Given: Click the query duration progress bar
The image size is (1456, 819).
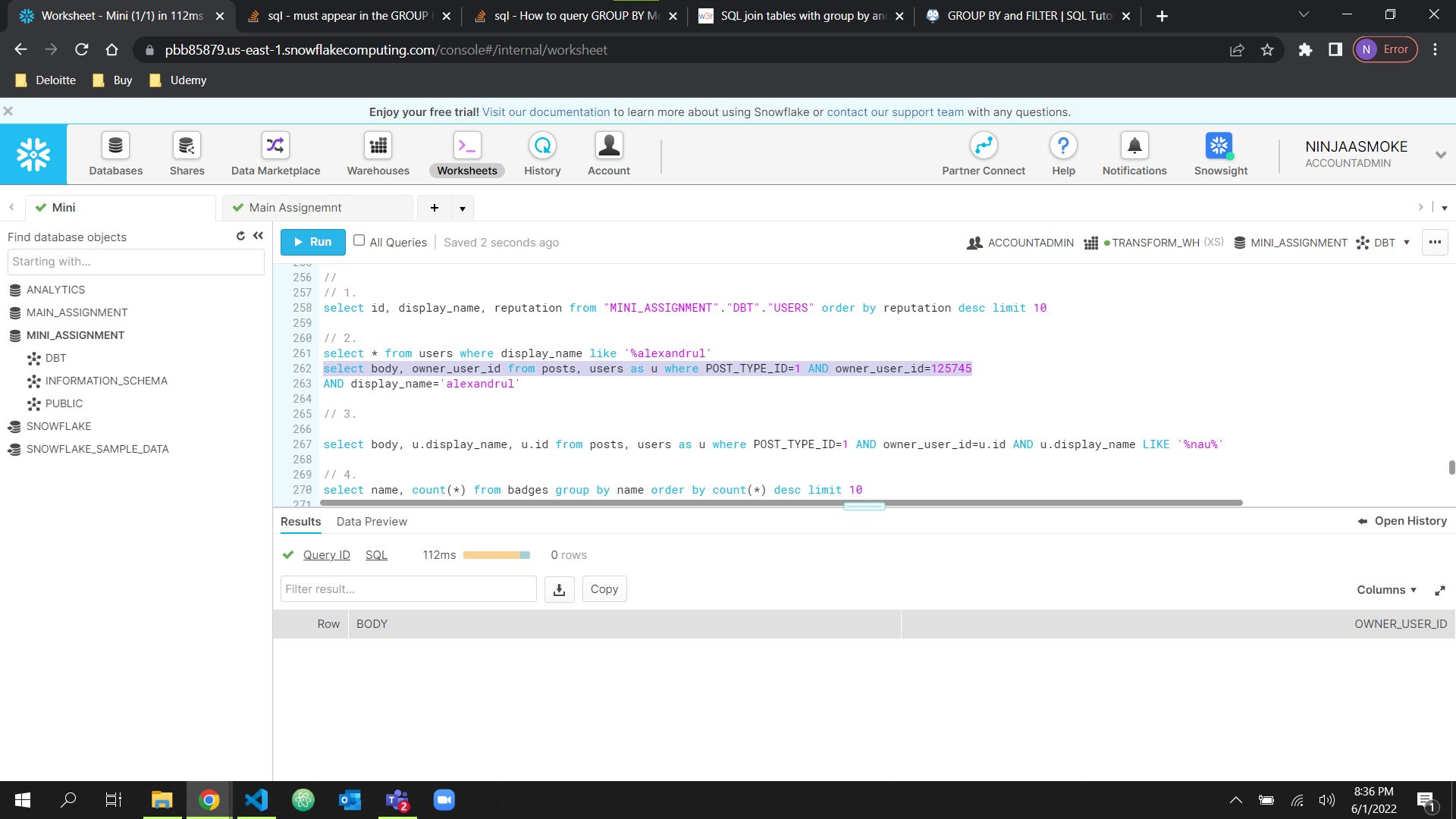Looking at the screenshot, I should coord(497,554).
